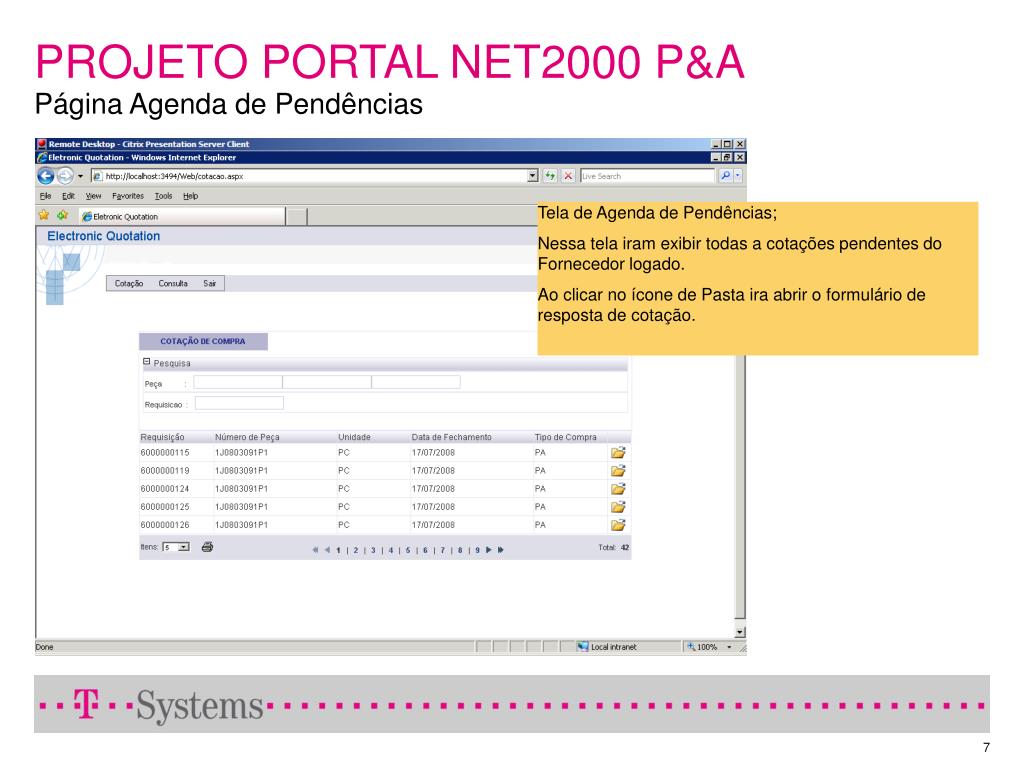Open the Favorites menu

coord(127,196)
